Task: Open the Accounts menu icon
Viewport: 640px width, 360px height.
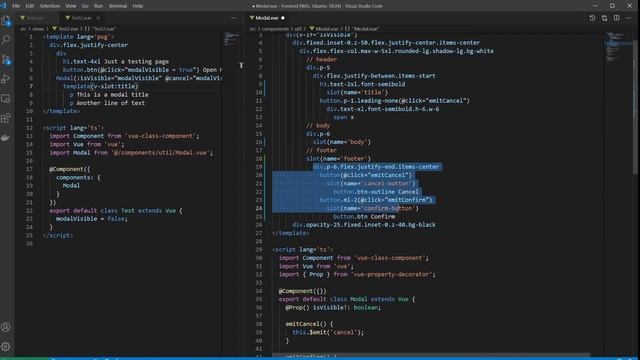Action: click(6, 327)
